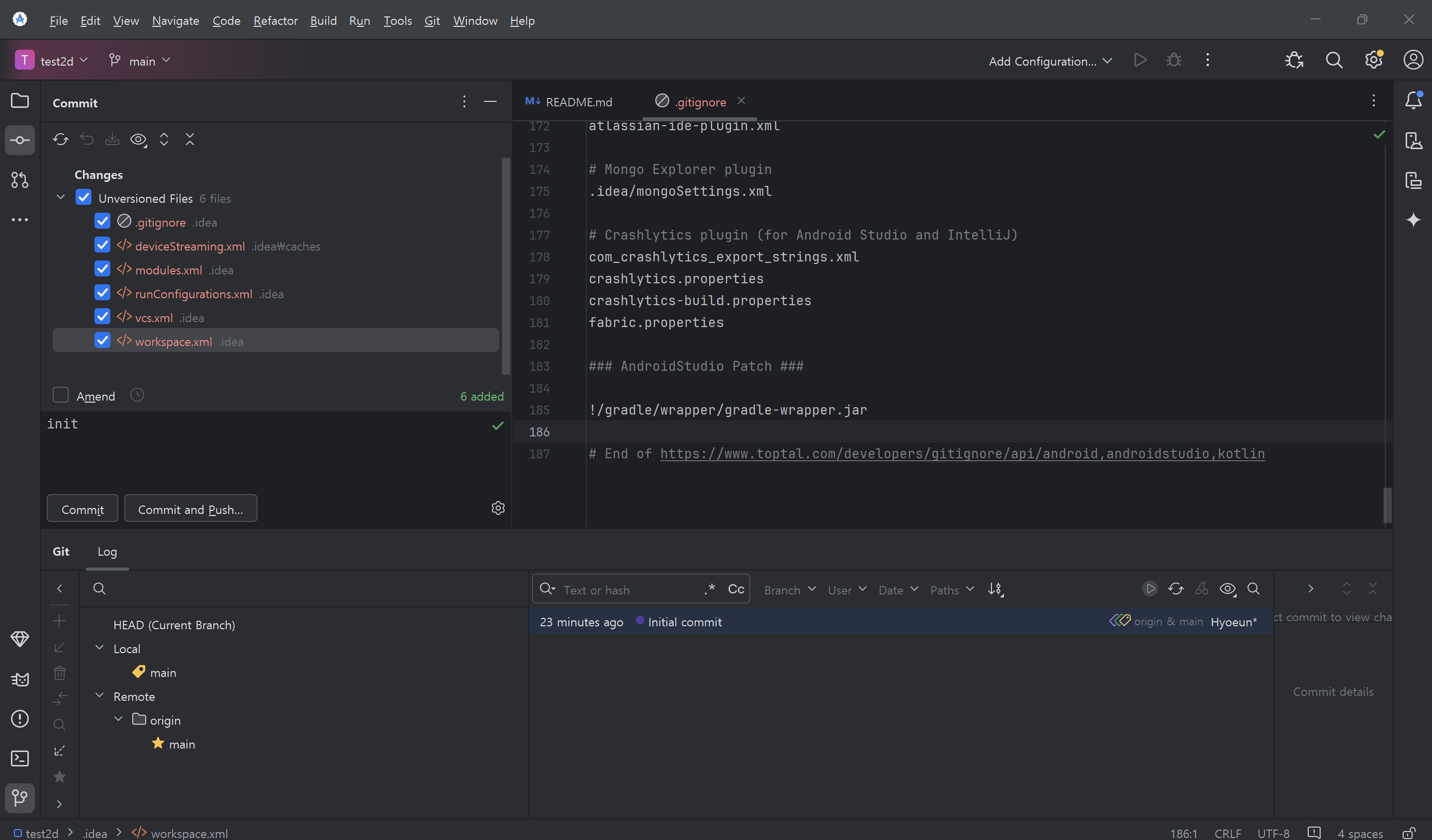The image size is (1432, 840).
Task: Switch to the README.md editor tab
Action: pyautogui.click(x=578, y=102)
